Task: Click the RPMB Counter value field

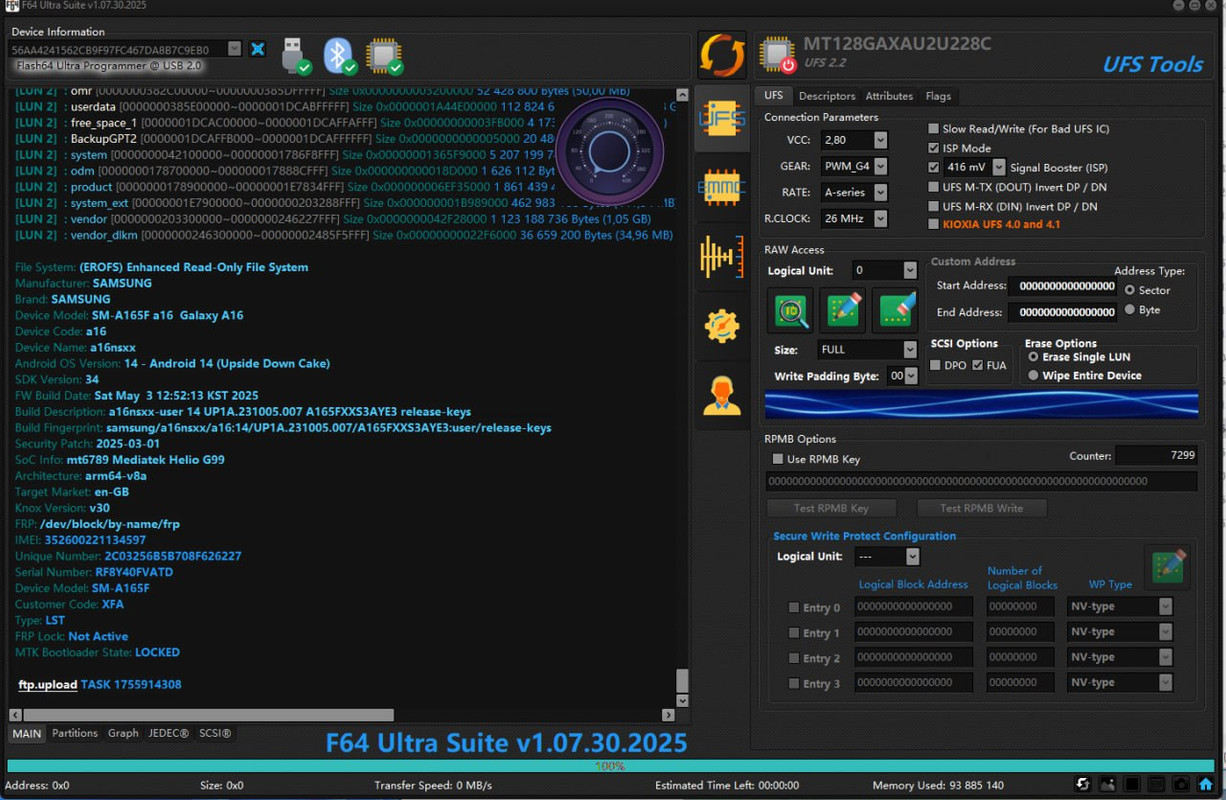Action: (1156, 456)
